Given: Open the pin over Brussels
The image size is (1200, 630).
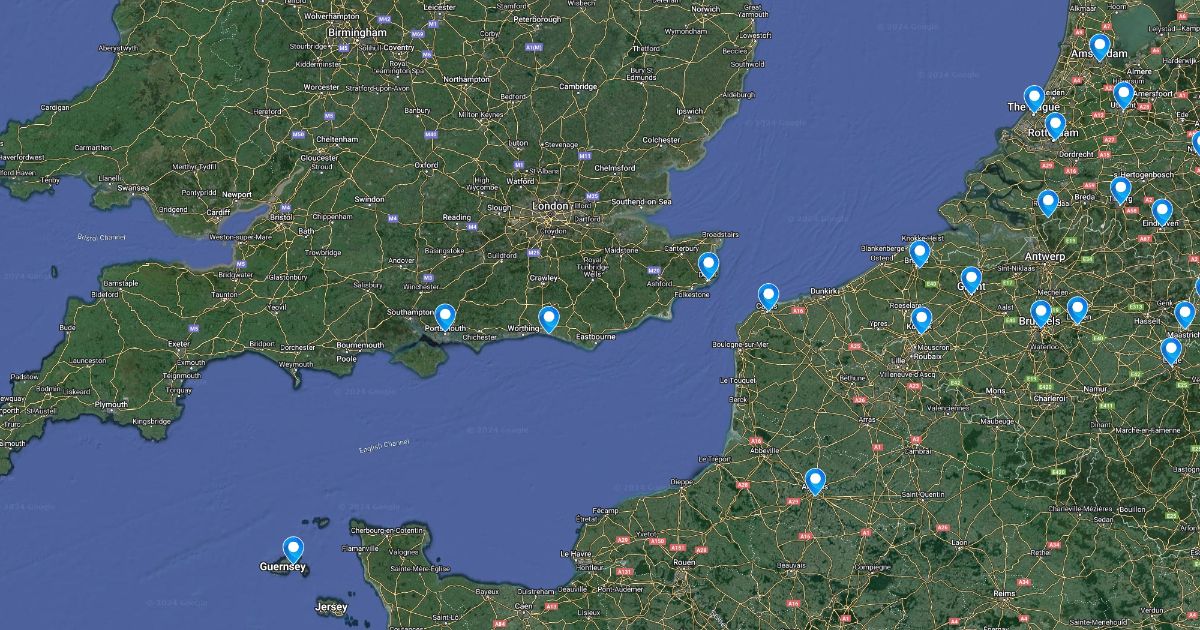Looking at the screenshot, I should pos(1041,313).
